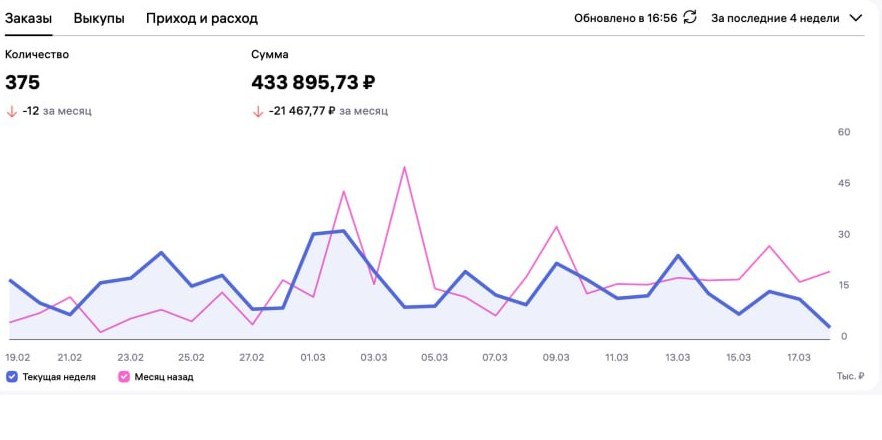
Task: Click the order count 375
Action: point(22,83)
